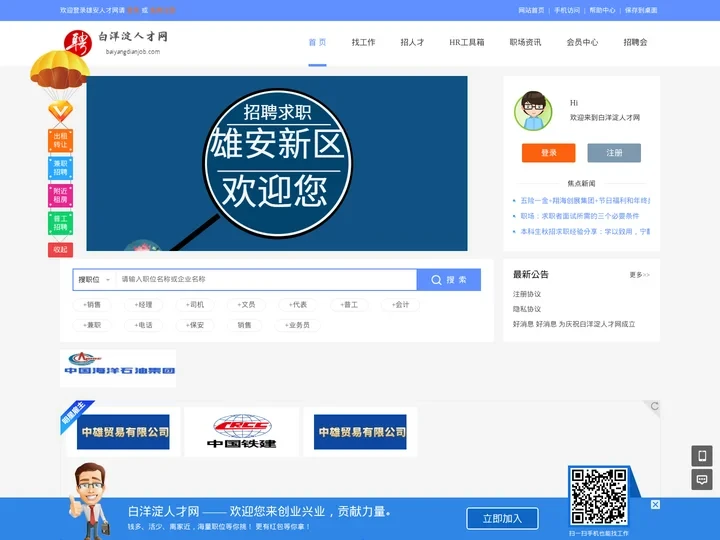Screen dimensions: 720x540
Task: Open the 中国铁建 company logo
Action: click(242, 432)
